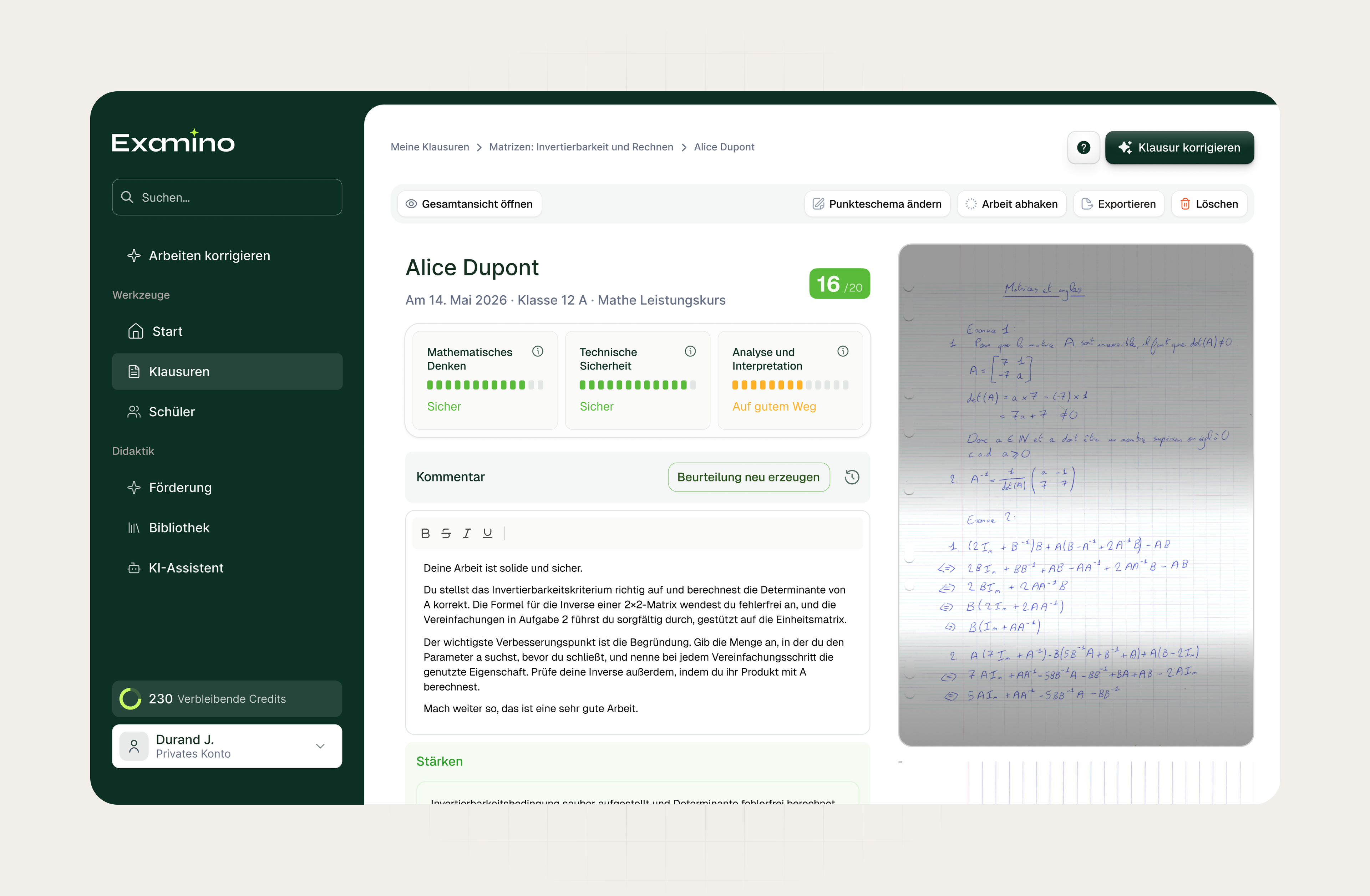Click the Kommentar heading
Screen dimensions: 1370x896
[x=450, y=477]
